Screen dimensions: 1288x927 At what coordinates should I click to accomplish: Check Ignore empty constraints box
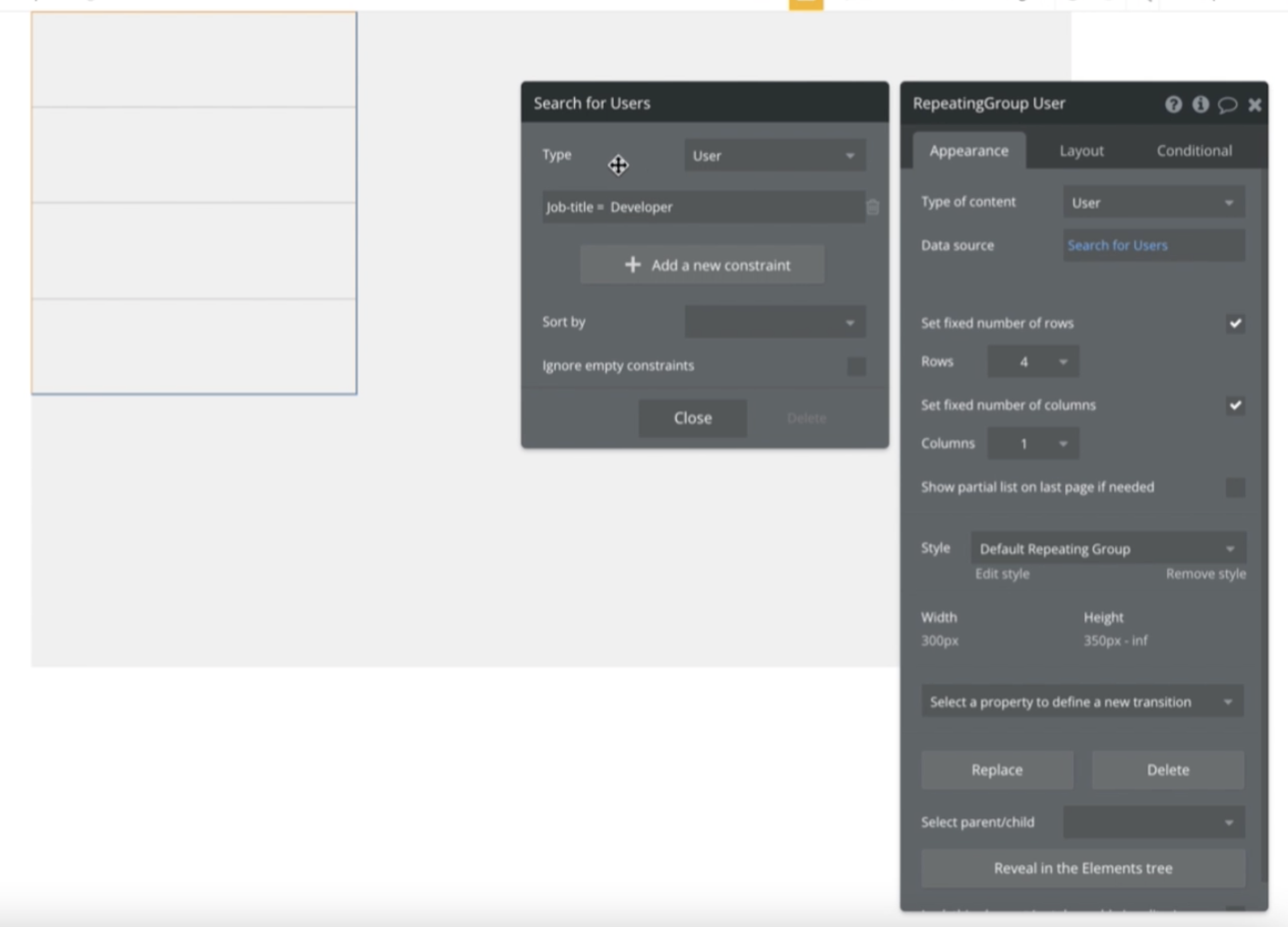(856, 366)
